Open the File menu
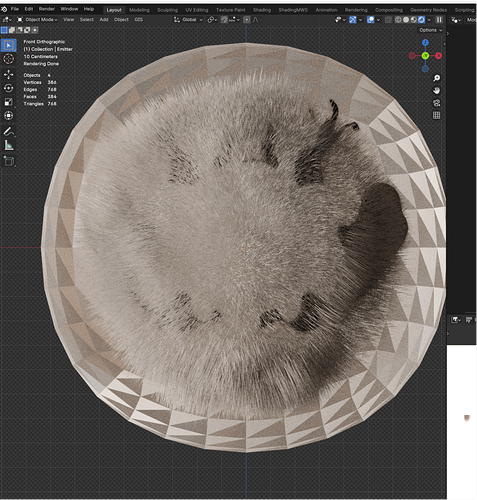The image size is (477, 500). coord(15,9)
